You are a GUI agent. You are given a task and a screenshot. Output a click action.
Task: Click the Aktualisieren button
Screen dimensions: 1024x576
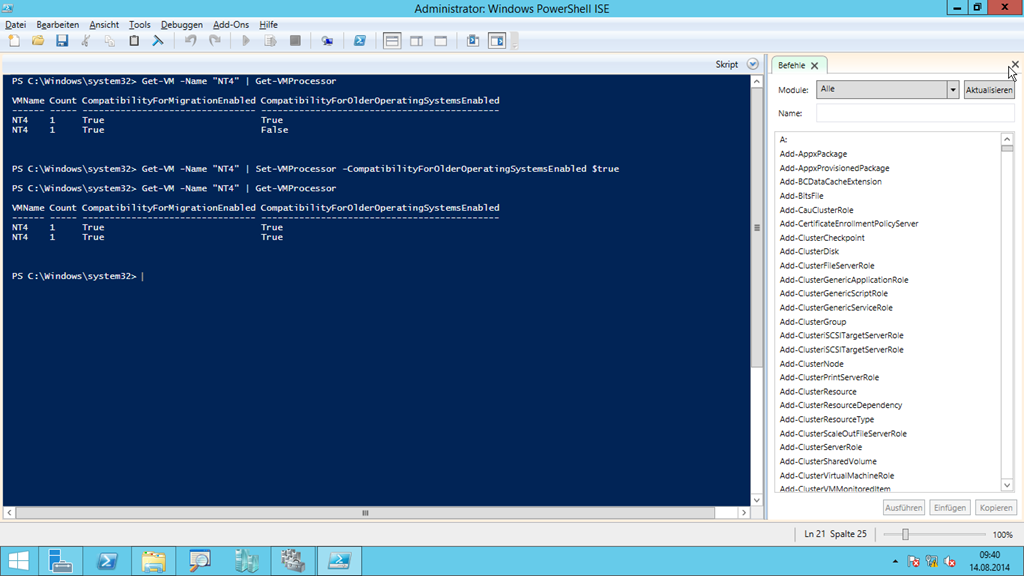coord(989,90)
